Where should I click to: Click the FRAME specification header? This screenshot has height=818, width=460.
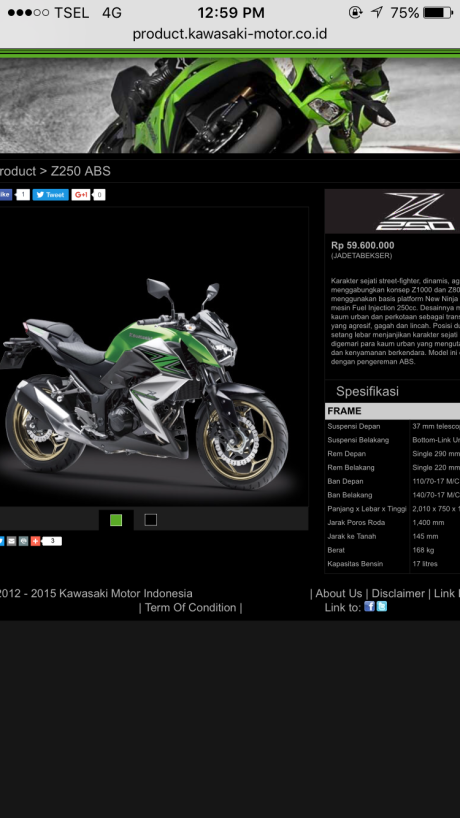coord(392,411)
